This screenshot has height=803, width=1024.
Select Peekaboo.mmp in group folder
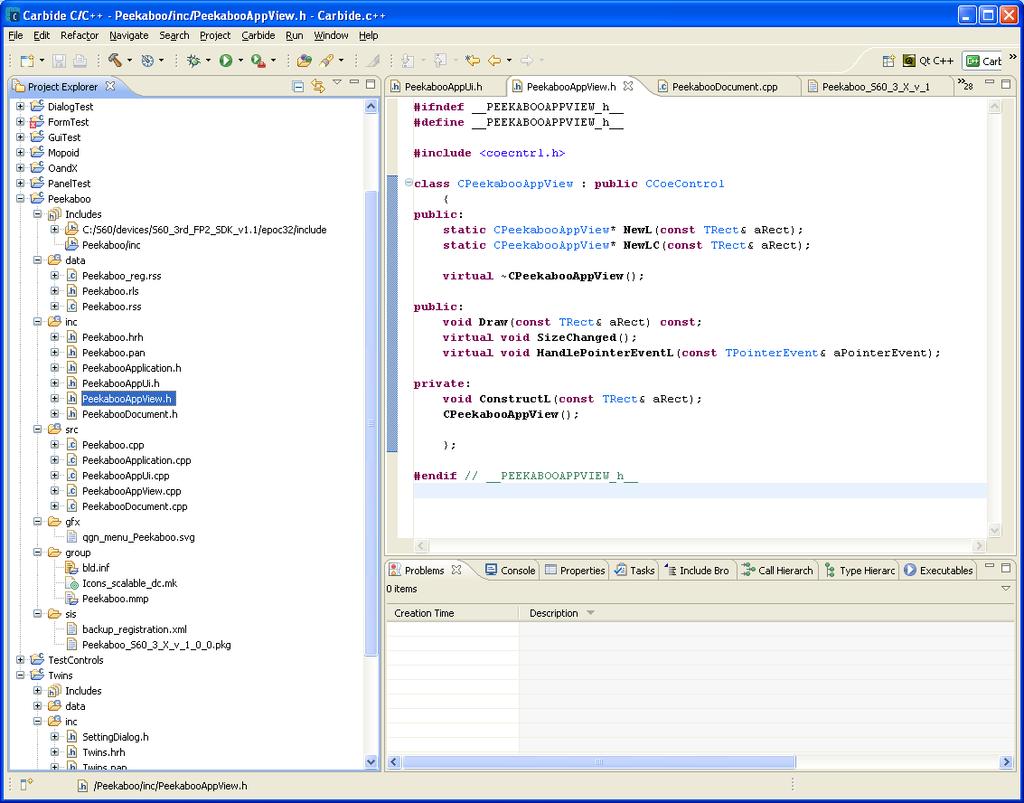115,598
